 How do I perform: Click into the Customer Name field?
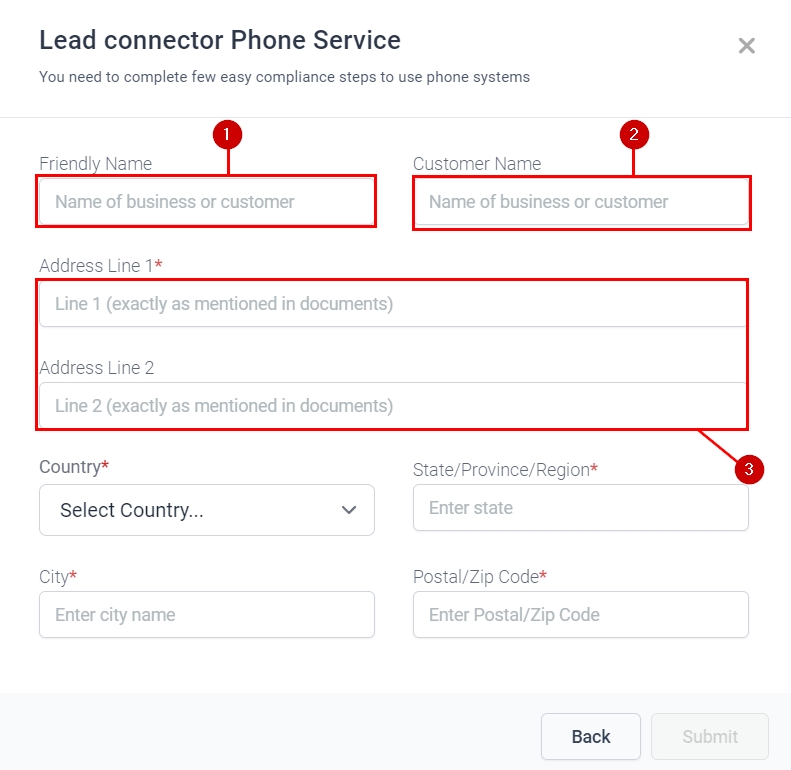(x=581, y=202)
